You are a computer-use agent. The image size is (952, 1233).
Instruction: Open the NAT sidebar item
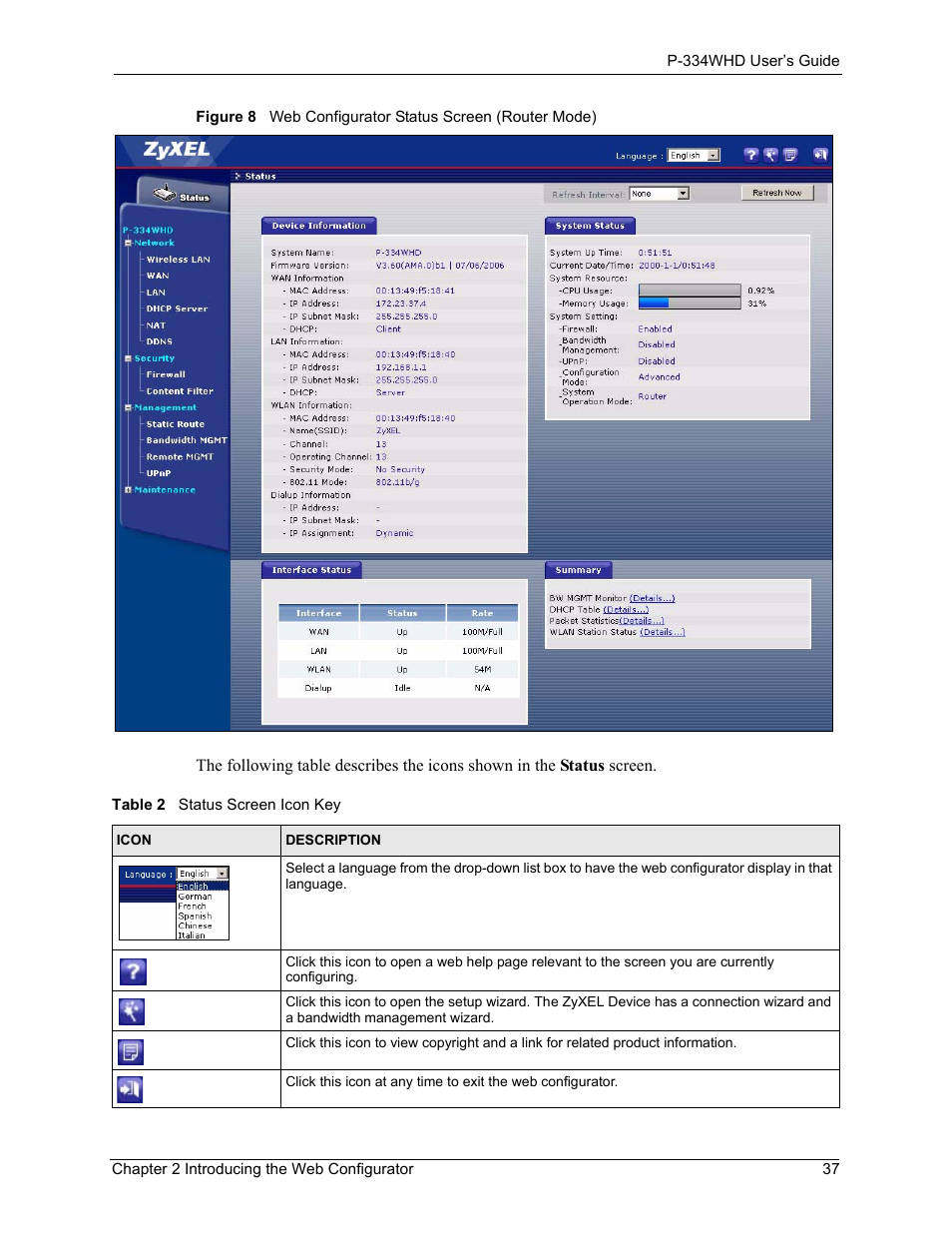click(x=156, y=325)
